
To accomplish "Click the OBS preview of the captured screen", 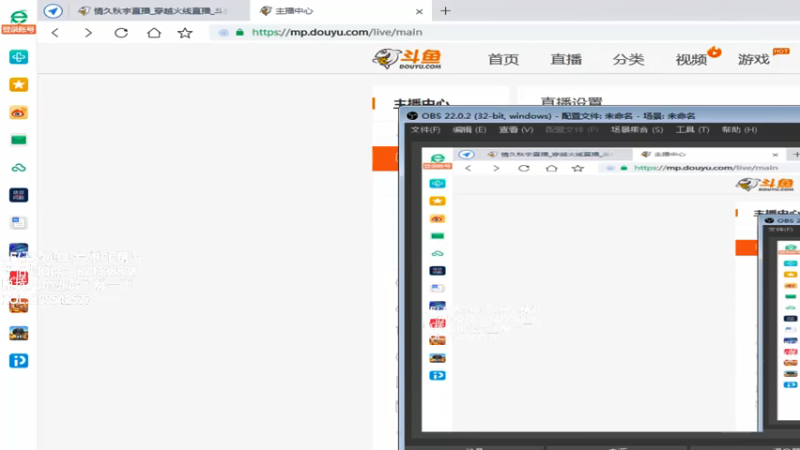I will (611, 289).
